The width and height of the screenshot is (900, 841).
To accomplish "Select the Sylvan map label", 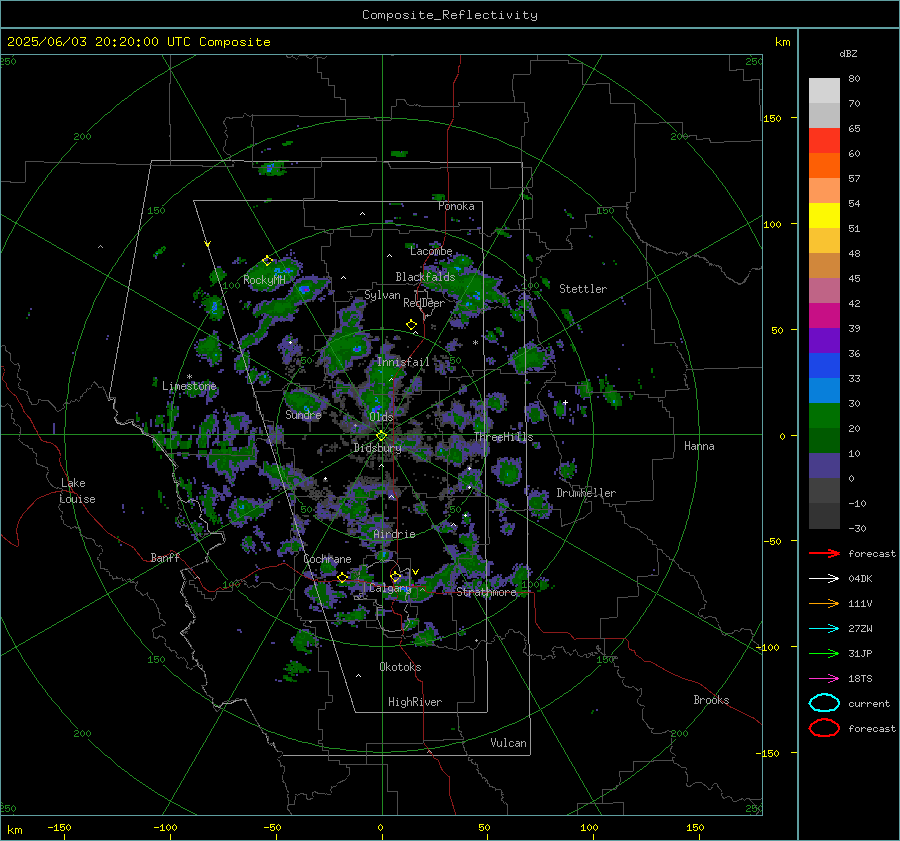I will coord(382,295).
